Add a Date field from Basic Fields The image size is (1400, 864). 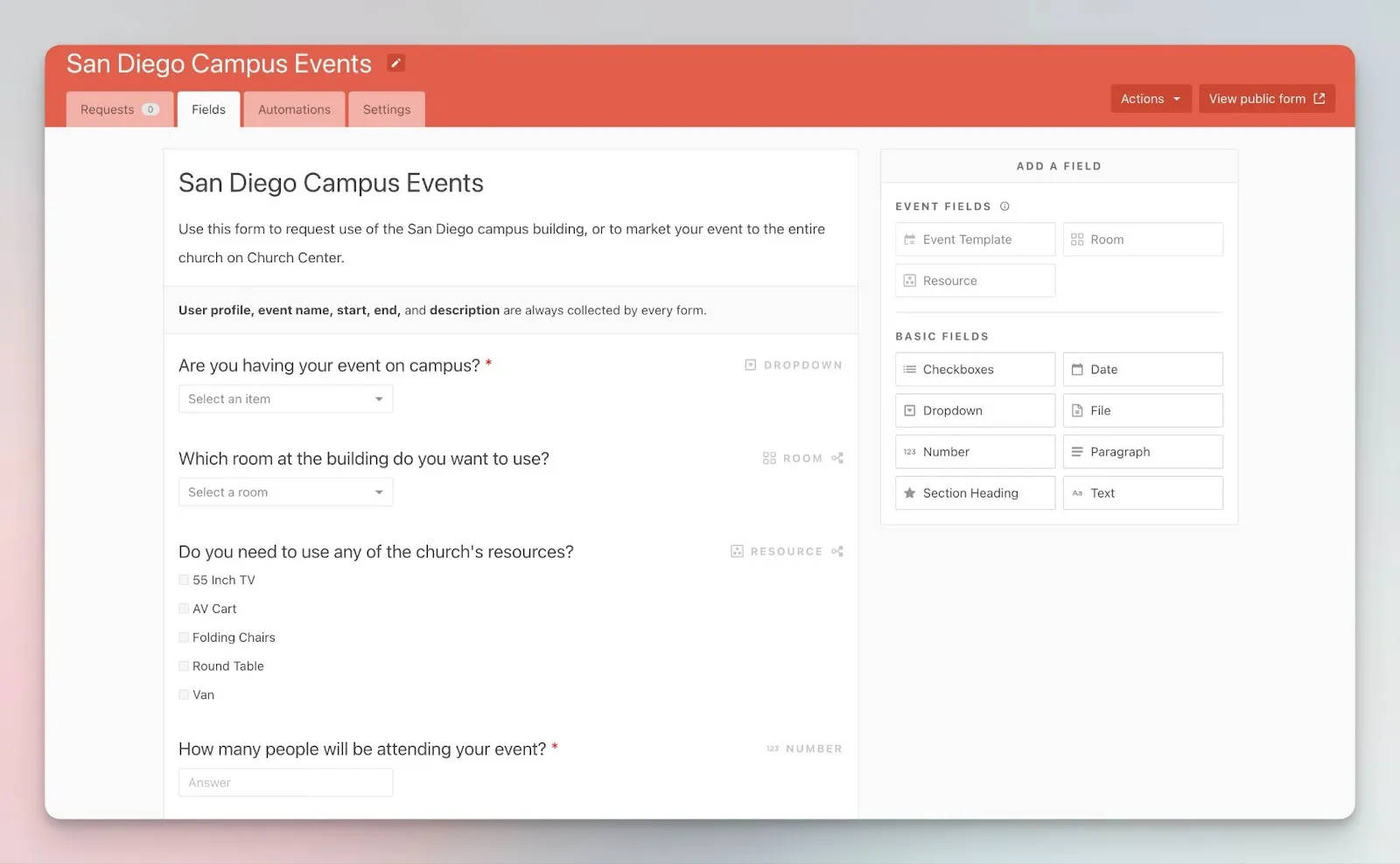coord(1142,370)
